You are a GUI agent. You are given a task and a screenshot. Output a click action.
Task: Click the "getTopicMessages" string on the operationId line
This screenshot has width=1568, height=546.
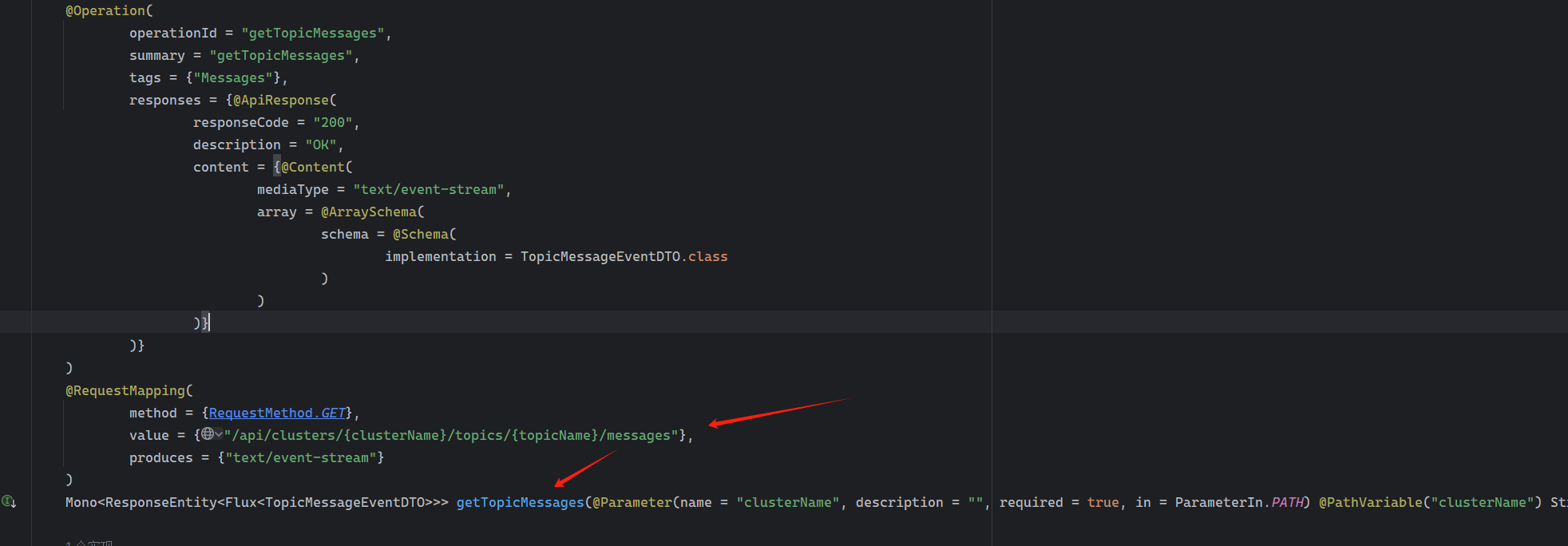coord(313,33)
